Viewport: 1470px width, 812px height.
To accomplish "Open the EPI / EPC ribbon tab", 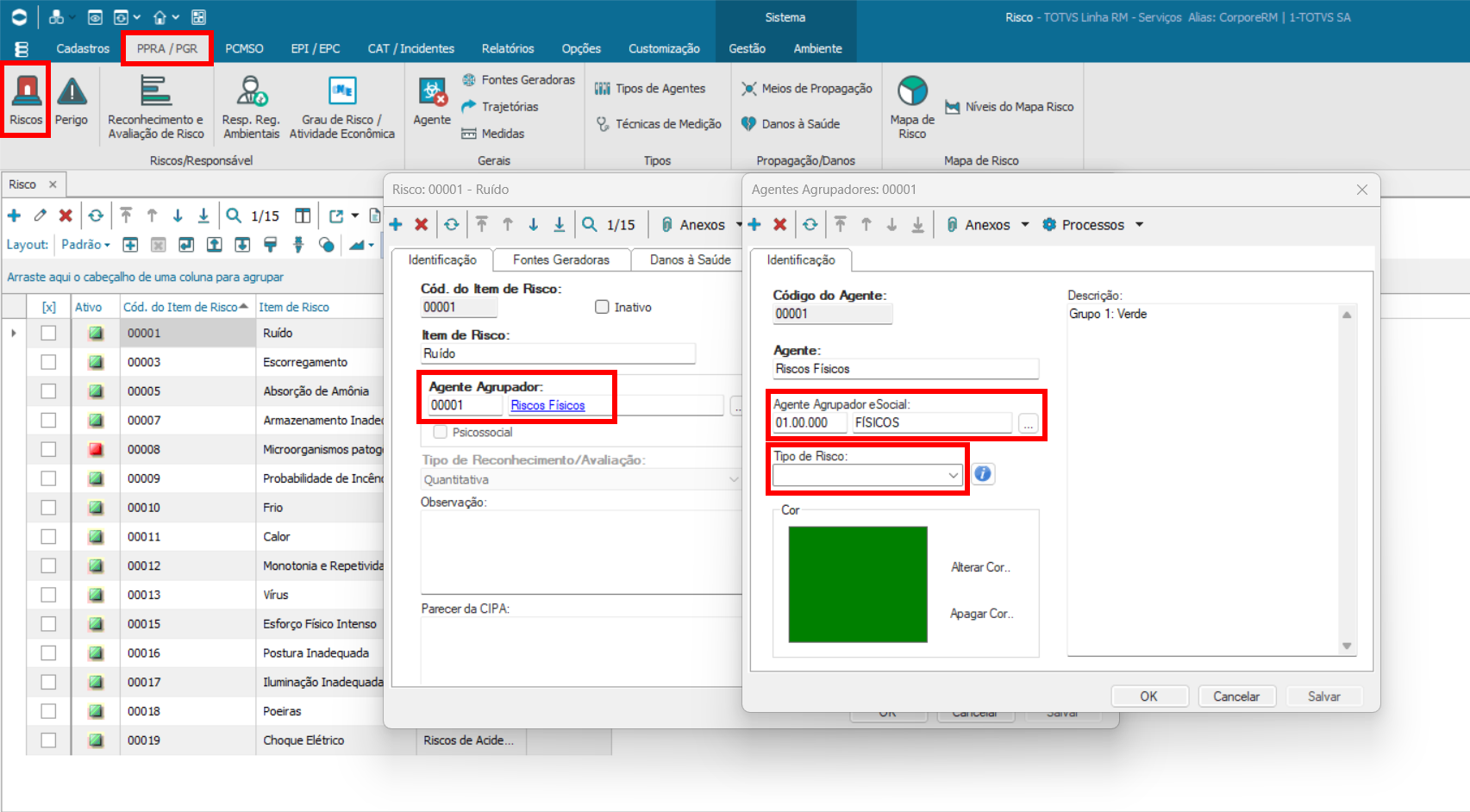I will pos(316,48).
